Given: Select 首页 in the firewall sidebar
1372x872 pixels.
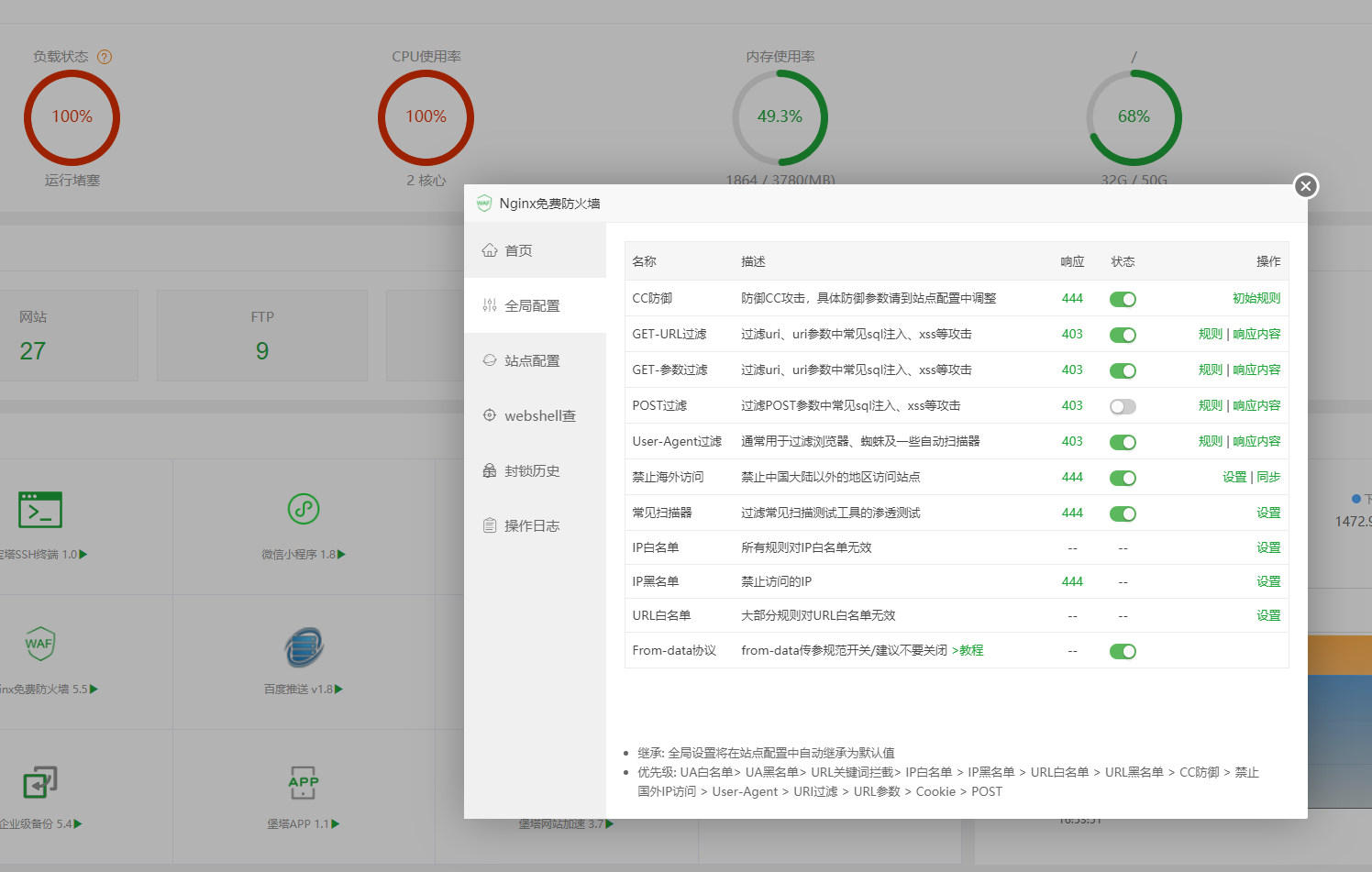Looking at the screenshot, I should point(518,249).
